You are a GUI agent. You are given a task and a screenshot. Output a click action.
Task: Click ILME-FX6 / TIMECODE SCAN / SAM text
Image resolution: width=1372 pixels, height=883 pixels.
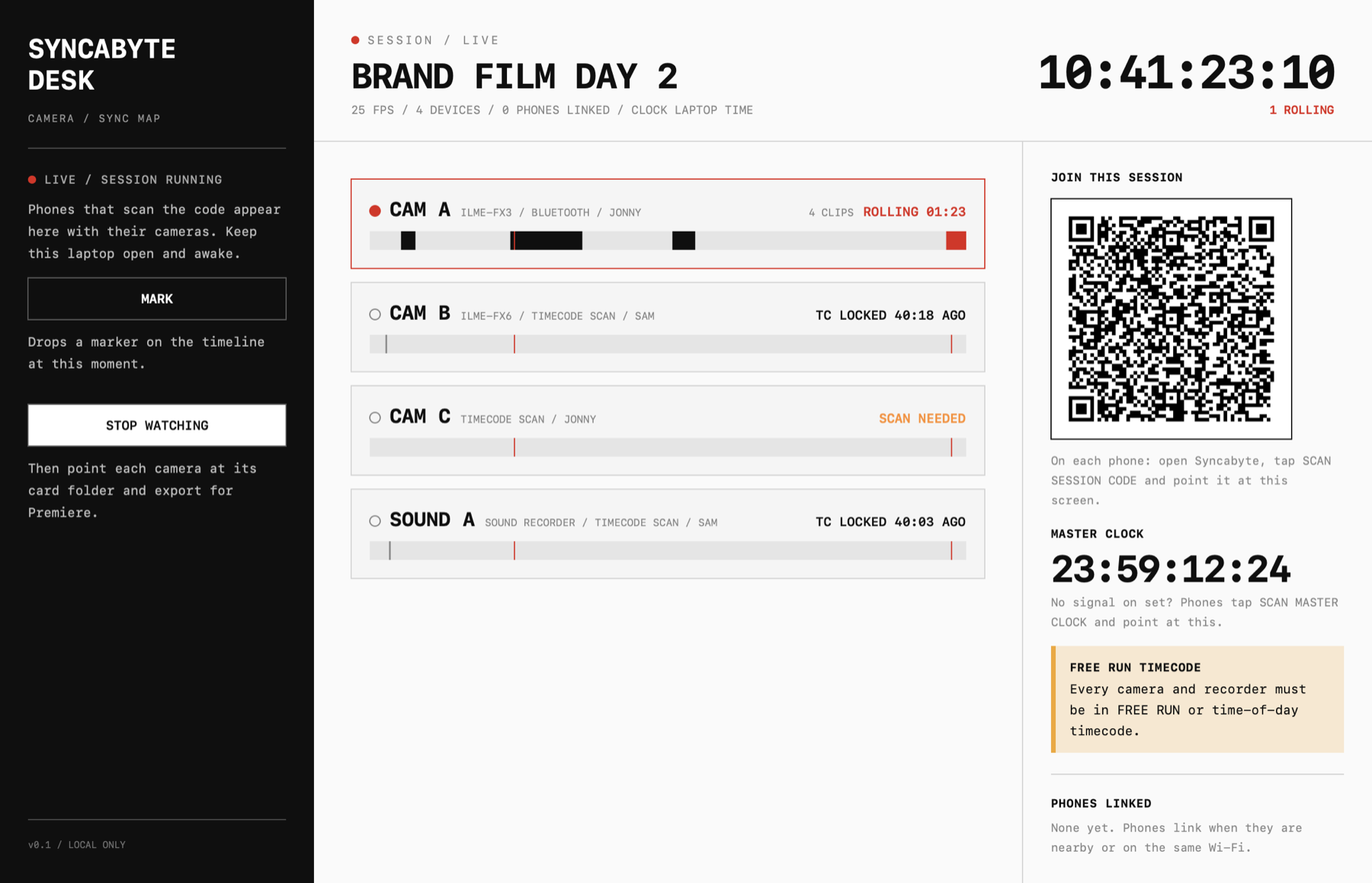[557, 316]
